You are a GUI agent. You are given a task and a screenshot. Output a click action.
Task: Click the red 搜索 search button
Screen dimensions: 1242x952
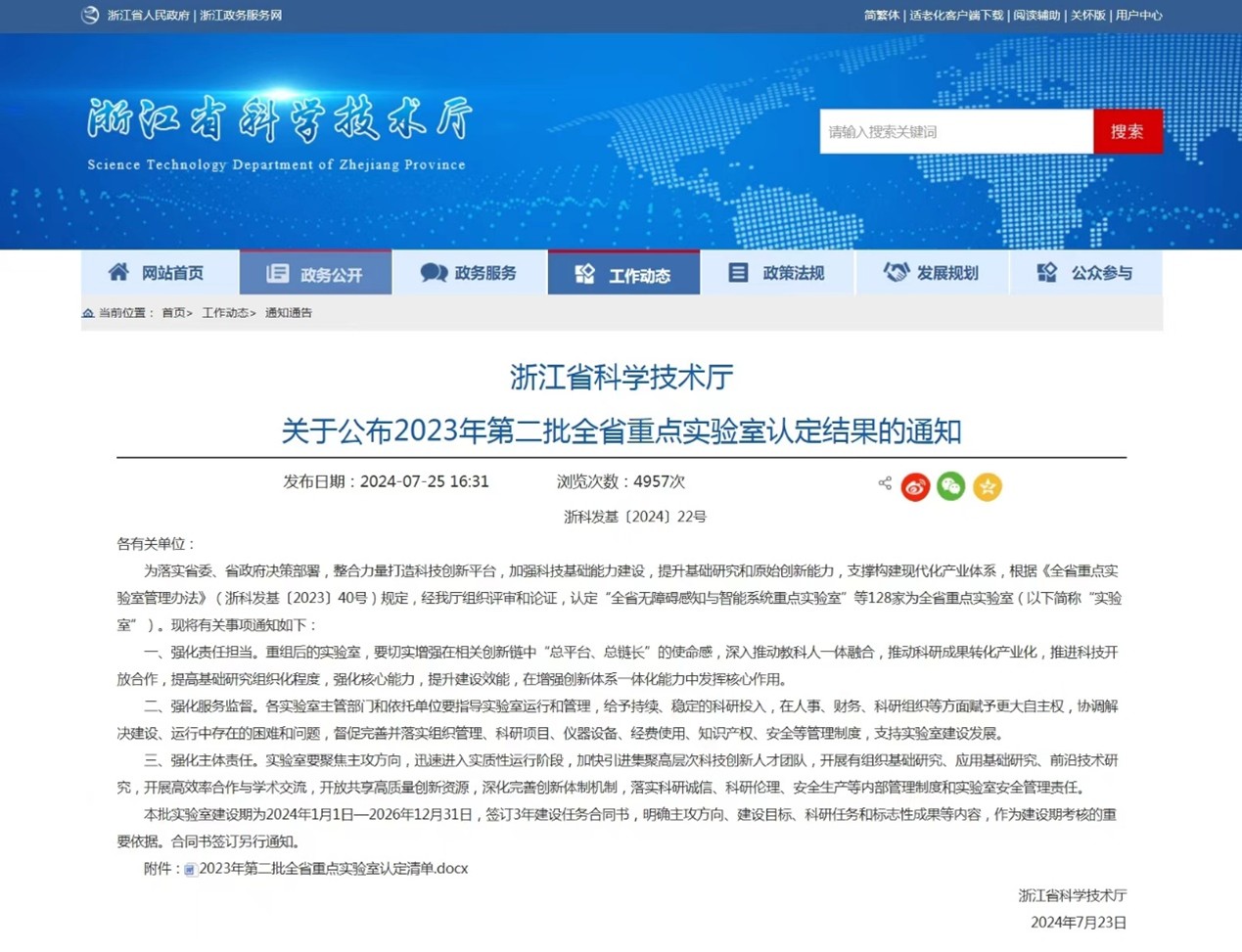[1127, 131]
